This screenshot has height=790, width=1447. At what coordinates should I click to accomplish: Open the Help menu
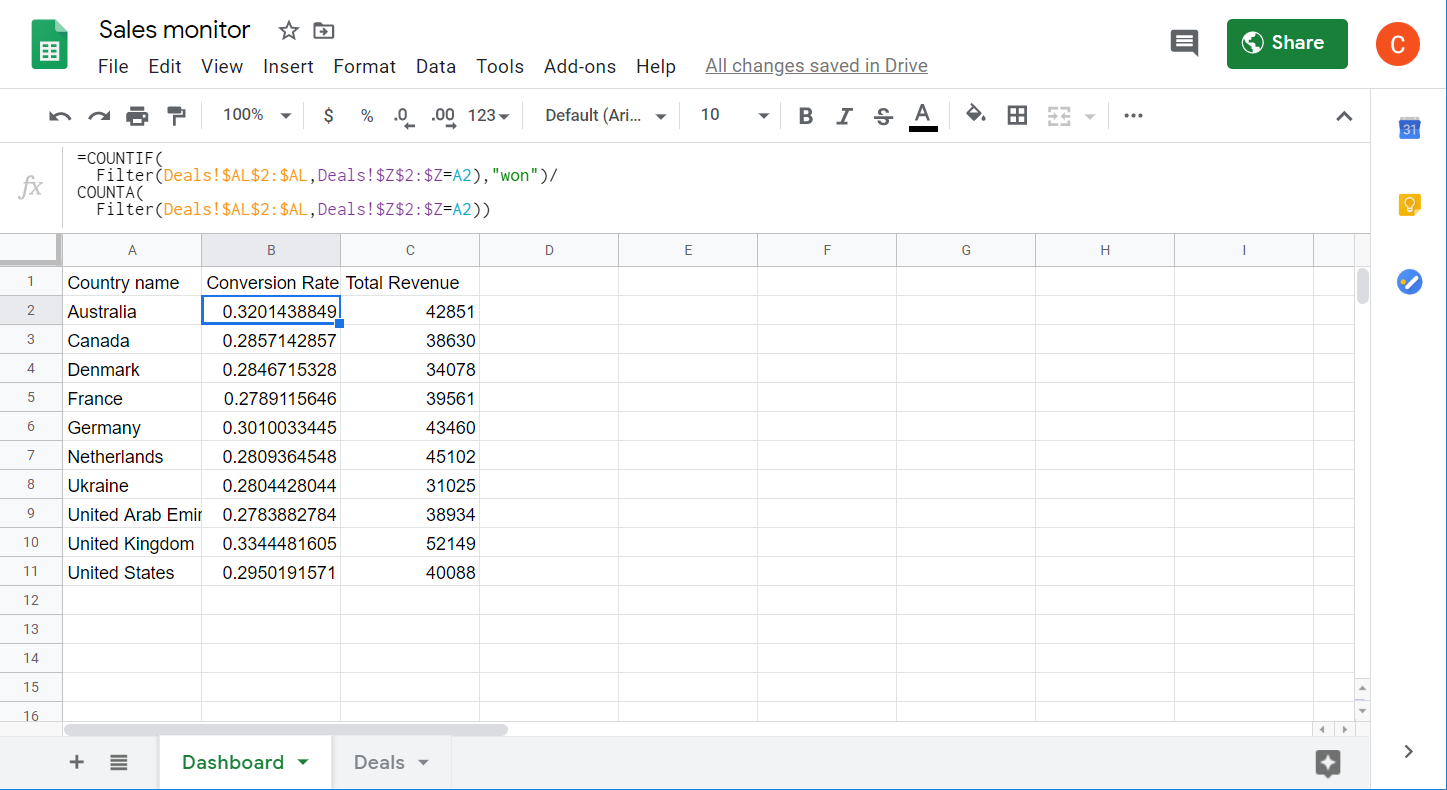(x=656, y=66)
